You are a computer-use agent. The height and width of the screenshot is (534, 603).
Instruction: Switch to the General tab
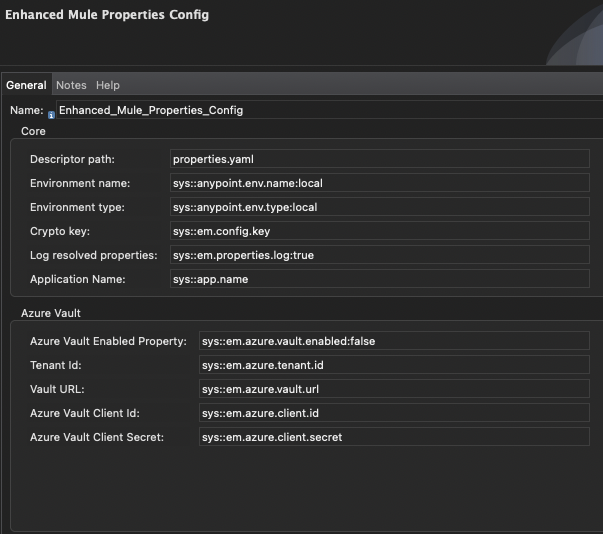[26, 85]
